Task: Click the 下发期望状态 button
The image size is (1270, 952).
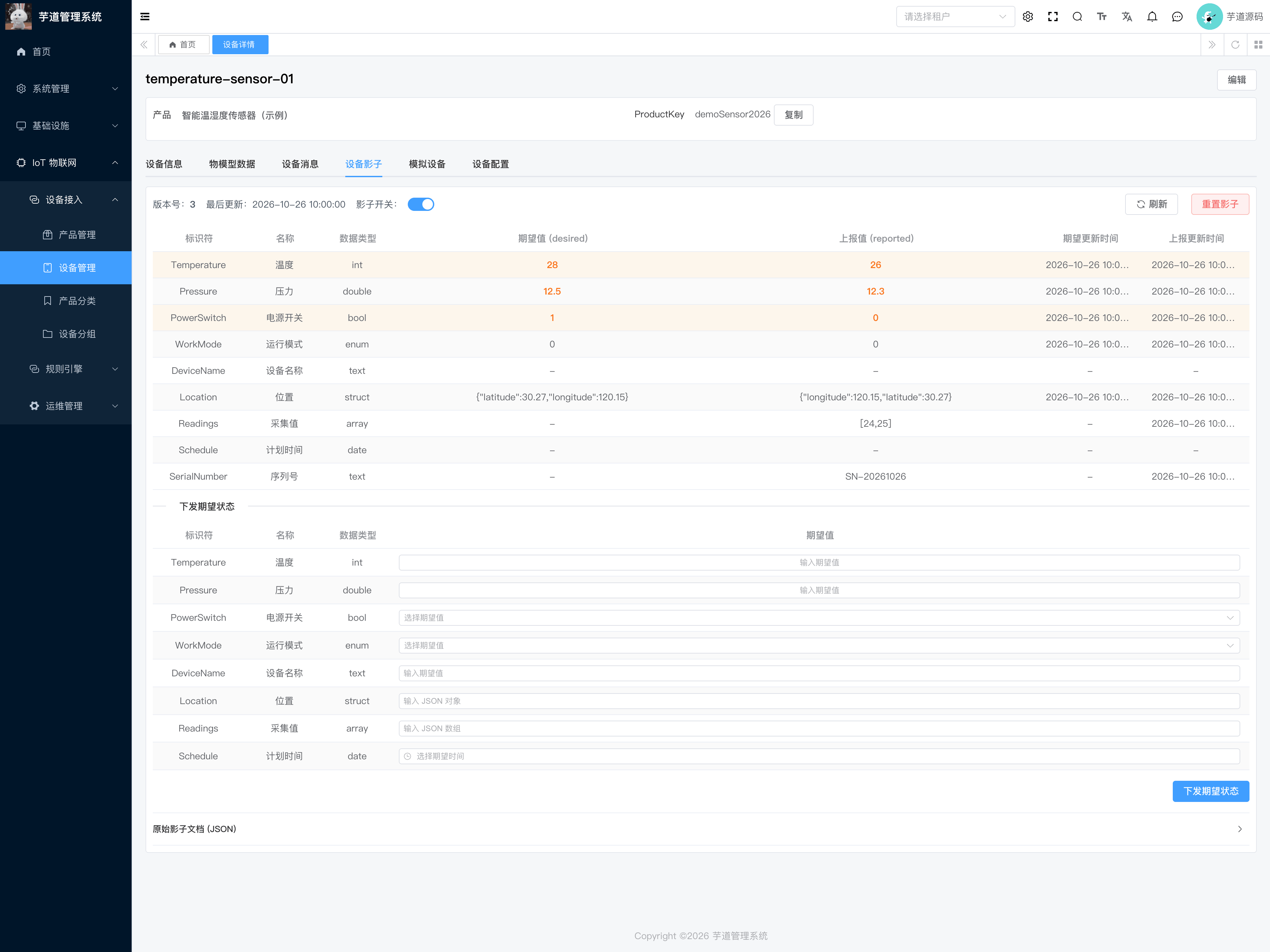Action: coord(1210,791)
